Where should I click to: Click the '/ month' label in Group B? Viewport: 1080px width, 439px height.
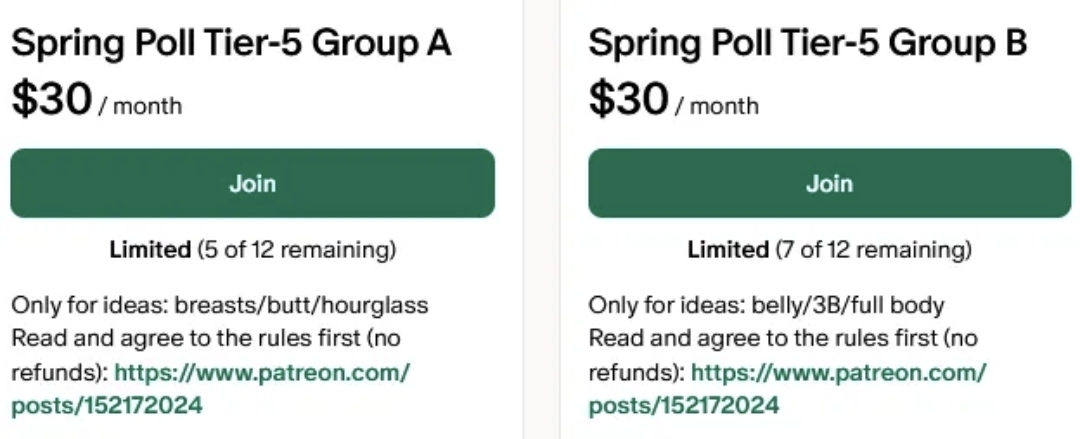(717, 106)
